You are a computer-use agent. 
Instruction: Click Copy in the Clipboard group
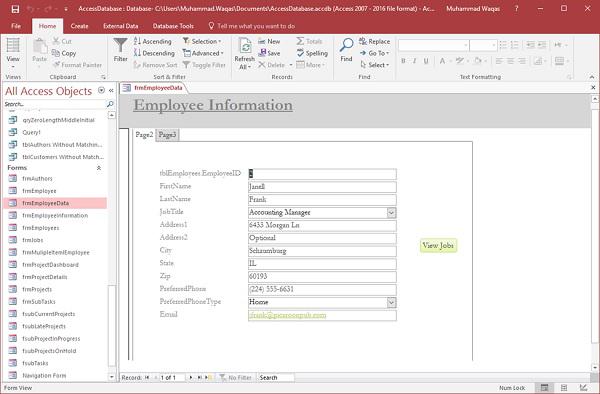(x=64, y=53)
